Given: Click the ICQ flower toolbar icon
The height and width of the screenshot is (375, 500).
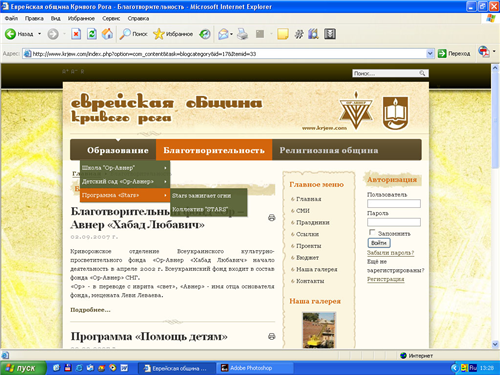Looking at the screenshot, I should (x=299, y=34).
